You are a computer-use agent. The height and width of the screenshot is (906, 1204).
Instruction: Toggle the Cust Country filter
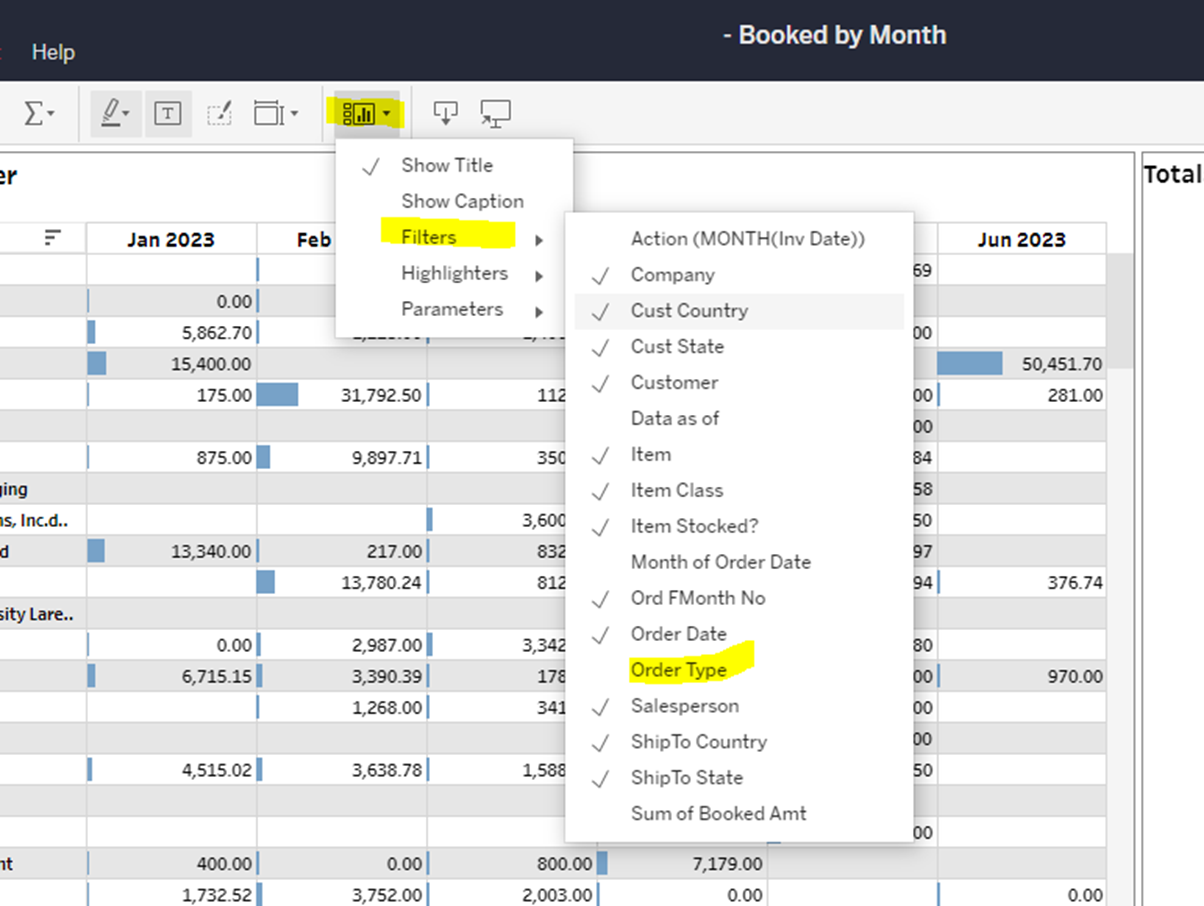[689, 311]
